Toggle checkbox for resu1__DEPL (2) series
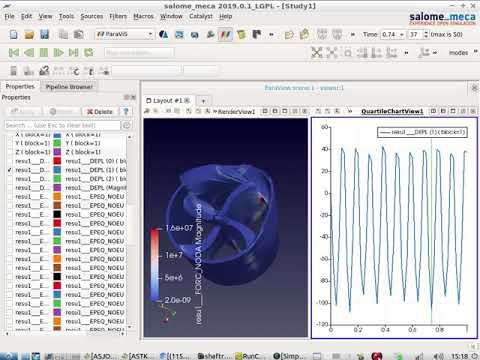The image size is (480, 360). tap(9, 179)
